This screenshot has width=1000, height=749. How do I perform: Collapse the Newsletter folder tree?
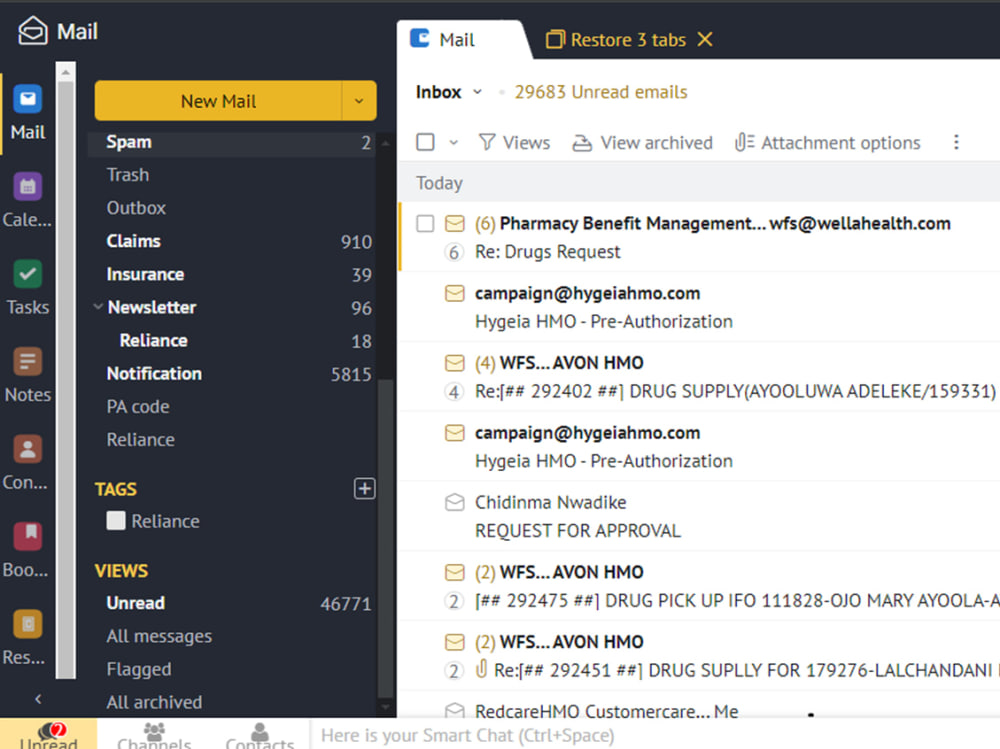point(98,307)
